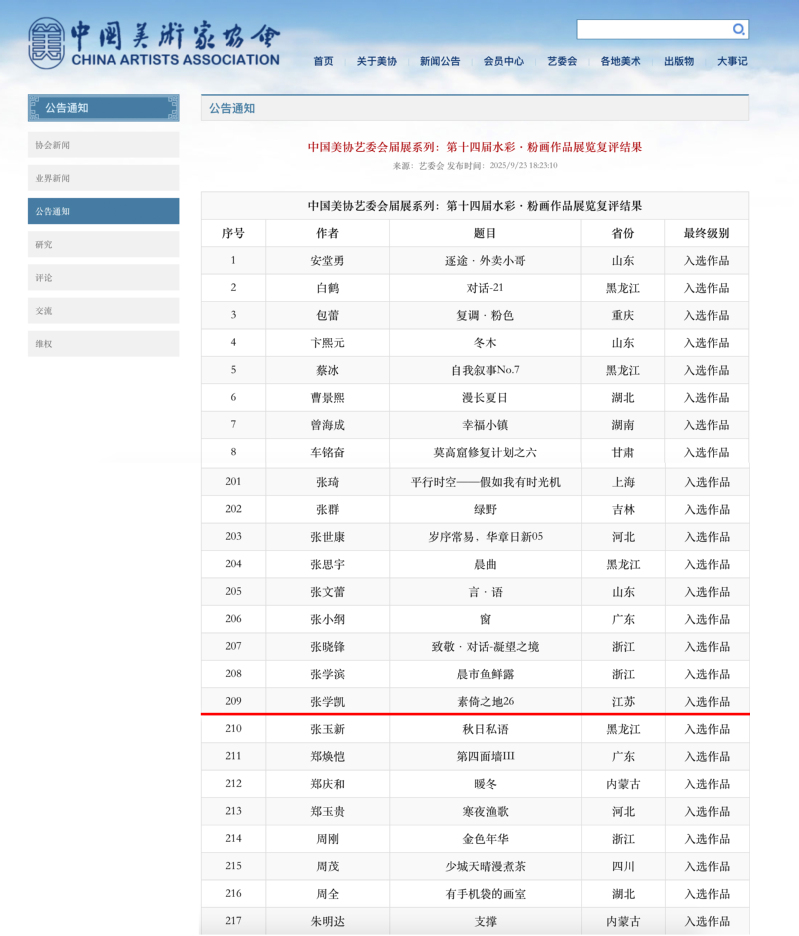Click the red article title heading
Viewport: 799px width, 936px height.
pos(474,147)
